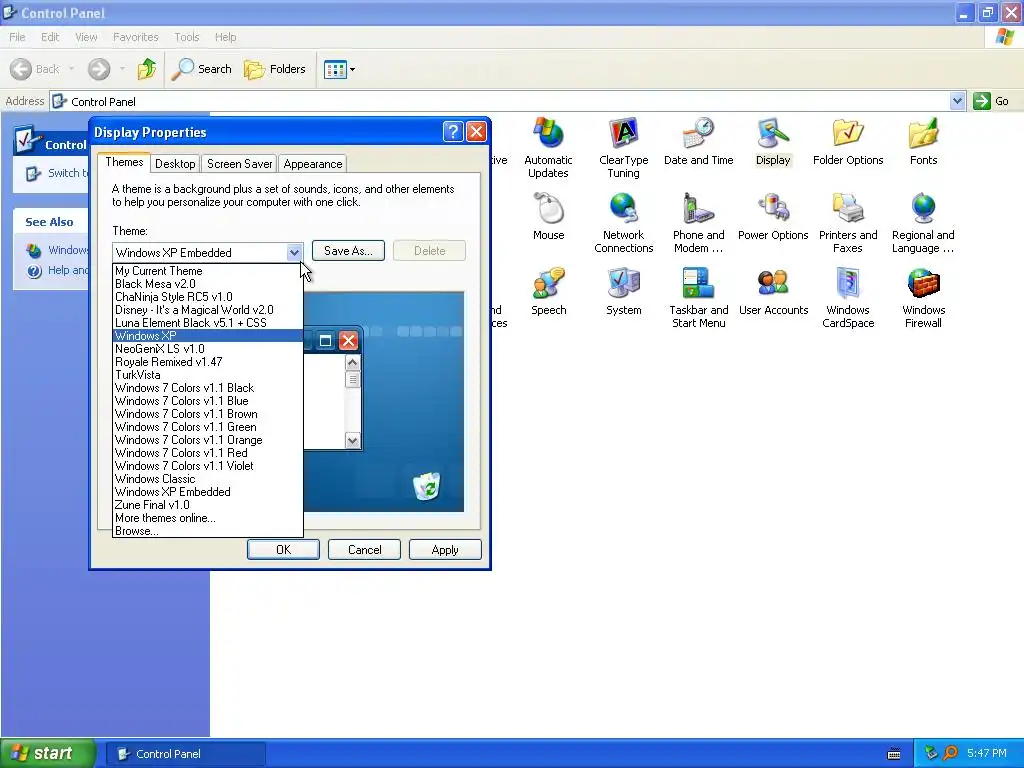The width and height of the screenshot is (1024, 768).
Task: Click Apply in Display Properties
Action: click(445, 549)
